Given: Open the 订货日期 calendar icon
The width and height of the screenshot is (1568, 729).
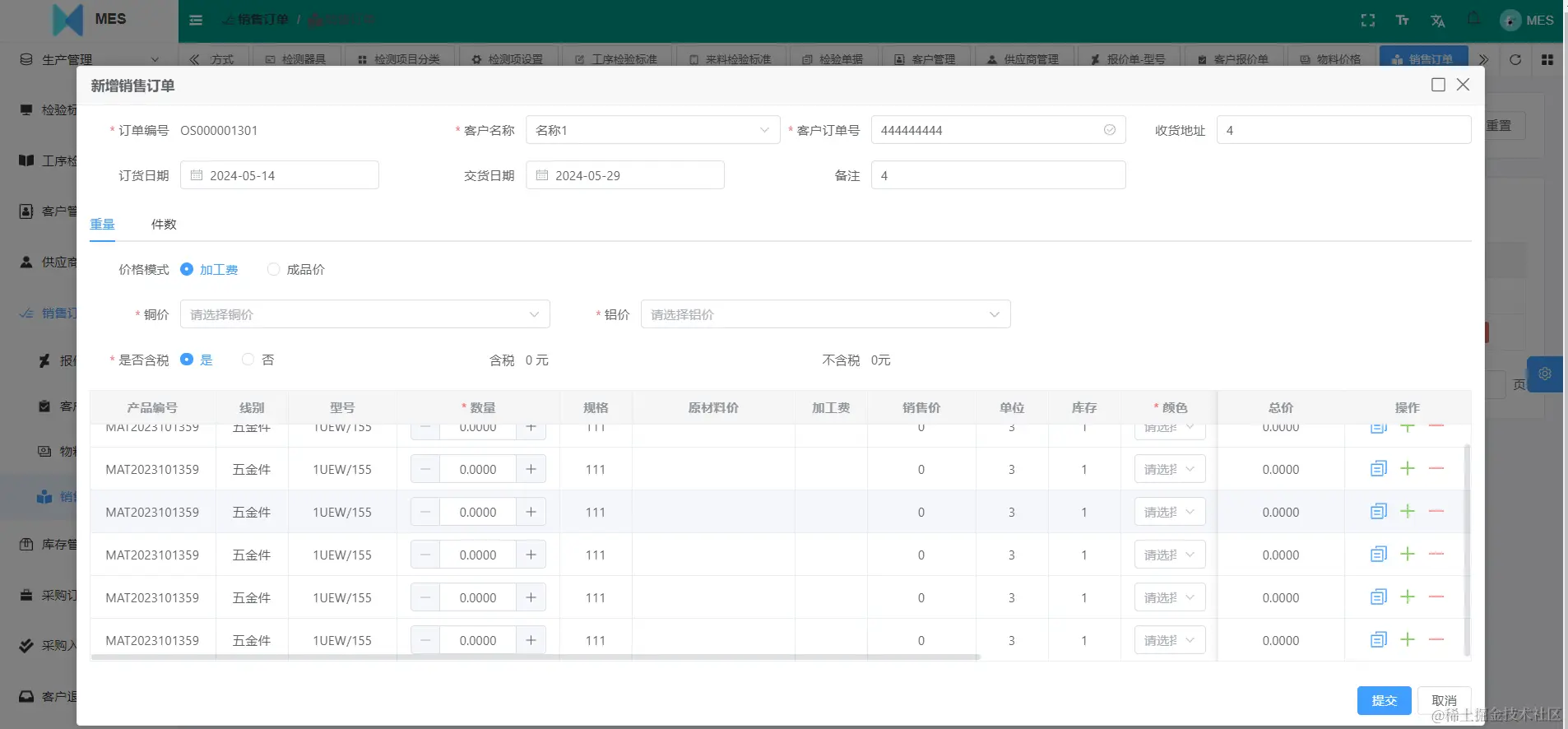Looking at the screenshot, I should click(x=197, y=175).
